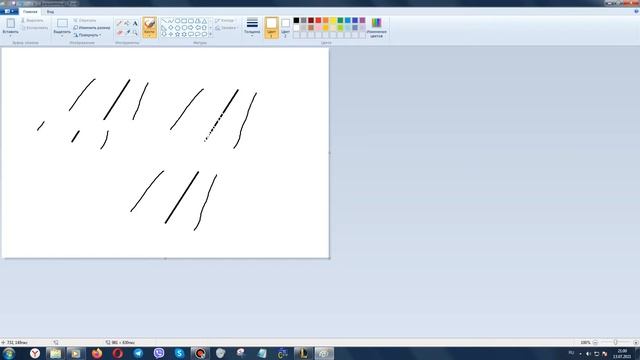Pick the red color swatch
Viewport: 640px width, 360px height.
(318, 20)
